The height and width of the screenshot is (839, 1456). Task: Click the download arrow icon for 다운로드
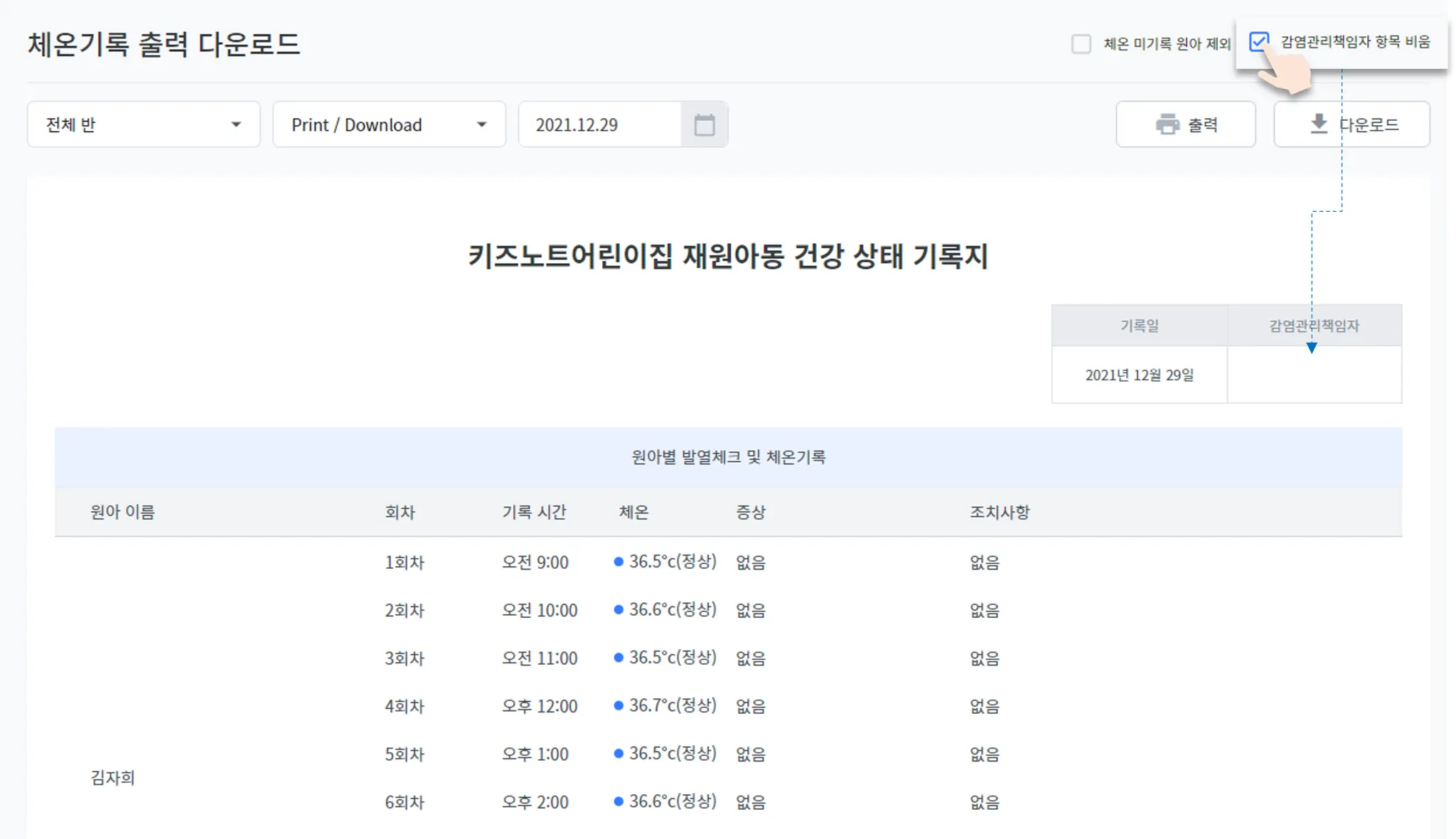pos(1319,124)
